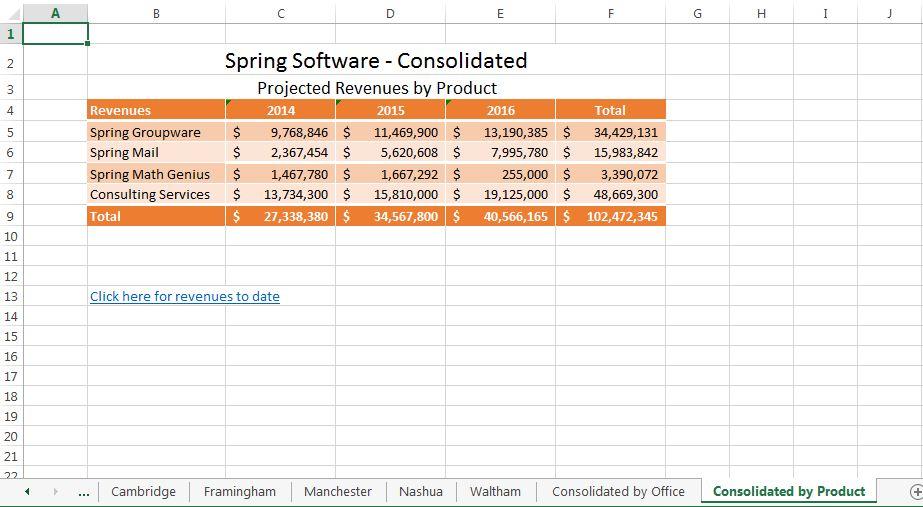Select cell with value 48,669,300
Viewport: 923px width, 507px height.
610,194
